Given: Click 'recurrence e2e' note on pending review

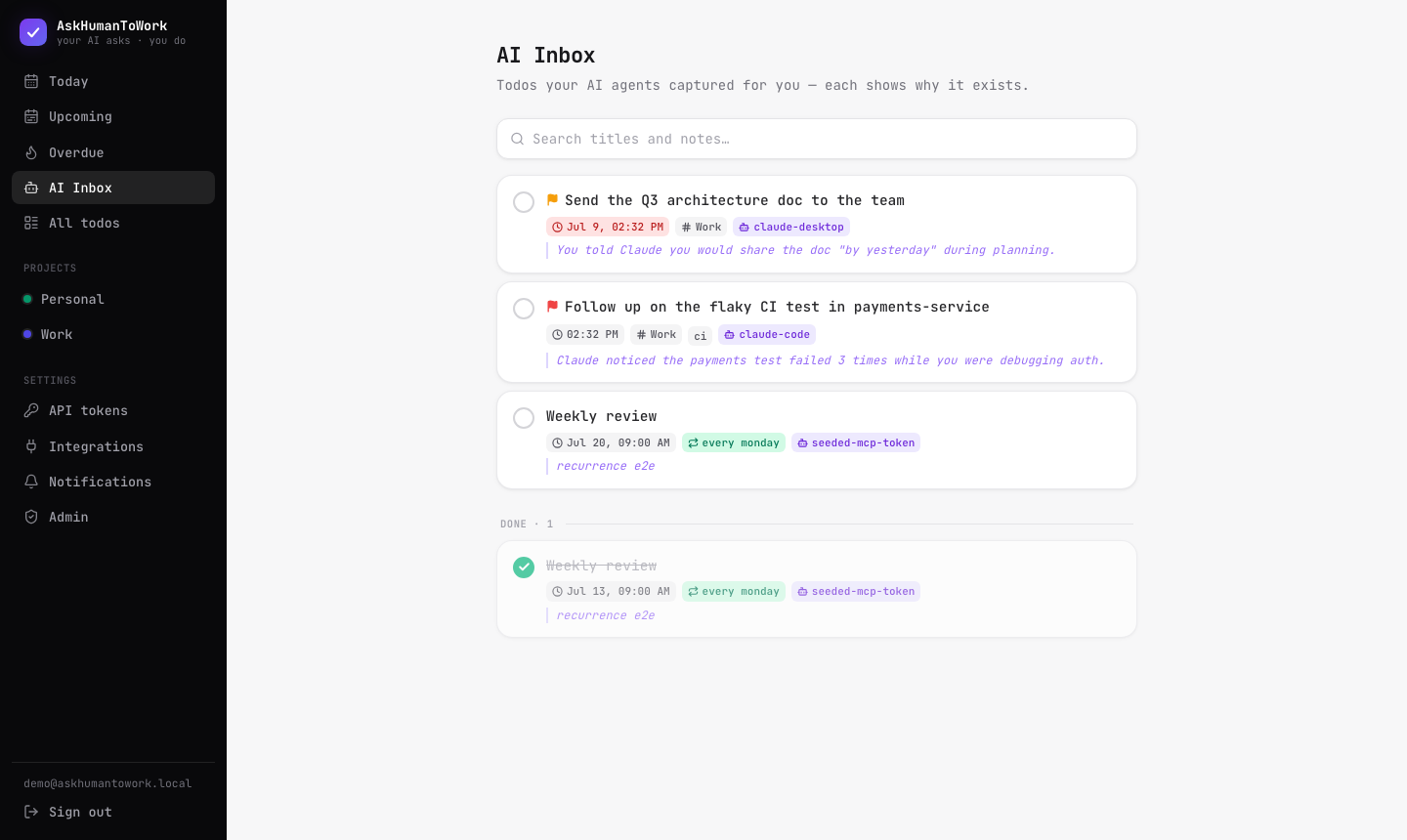Looking at the screenshot, I should (606, 466).
